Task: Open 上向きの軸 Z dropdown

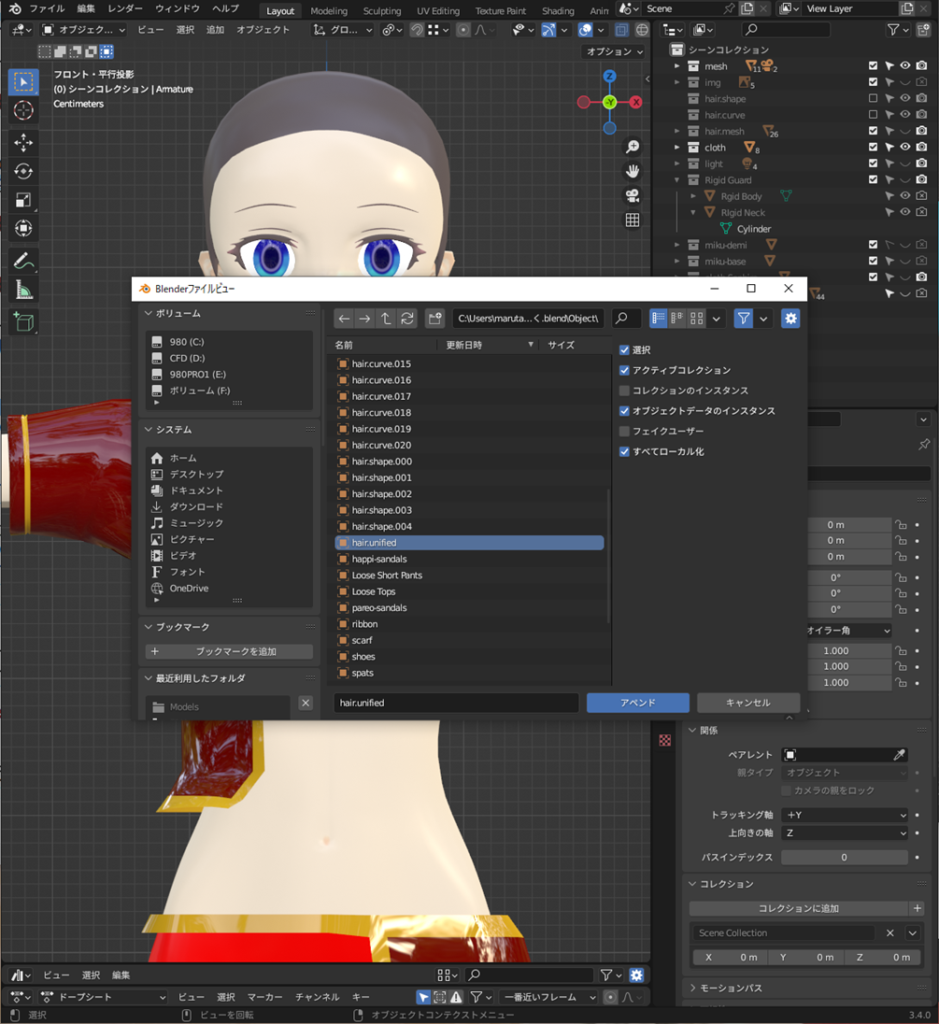Action: click(x=845, y=833)
